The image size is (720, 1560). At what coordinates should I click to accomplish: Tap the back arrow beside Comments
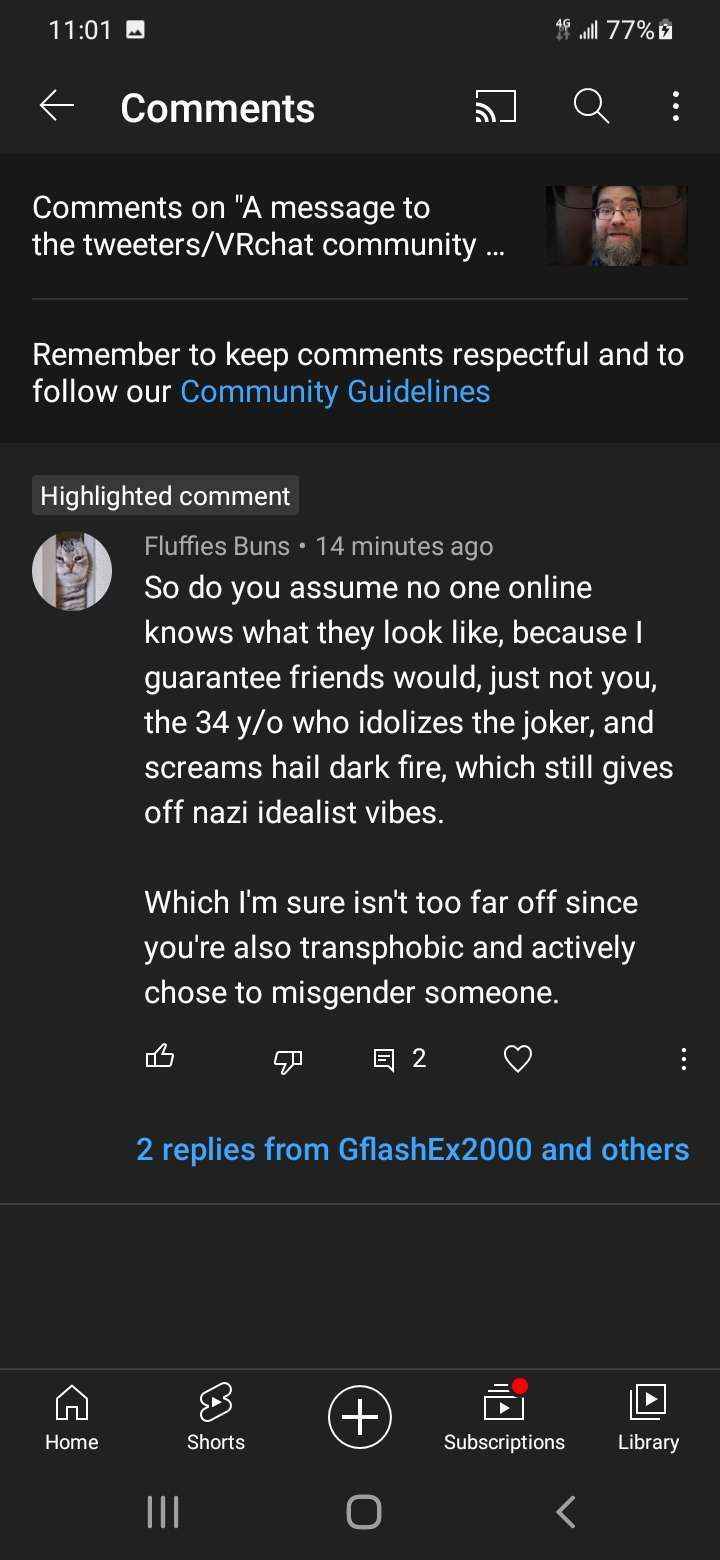coord(57,106)
